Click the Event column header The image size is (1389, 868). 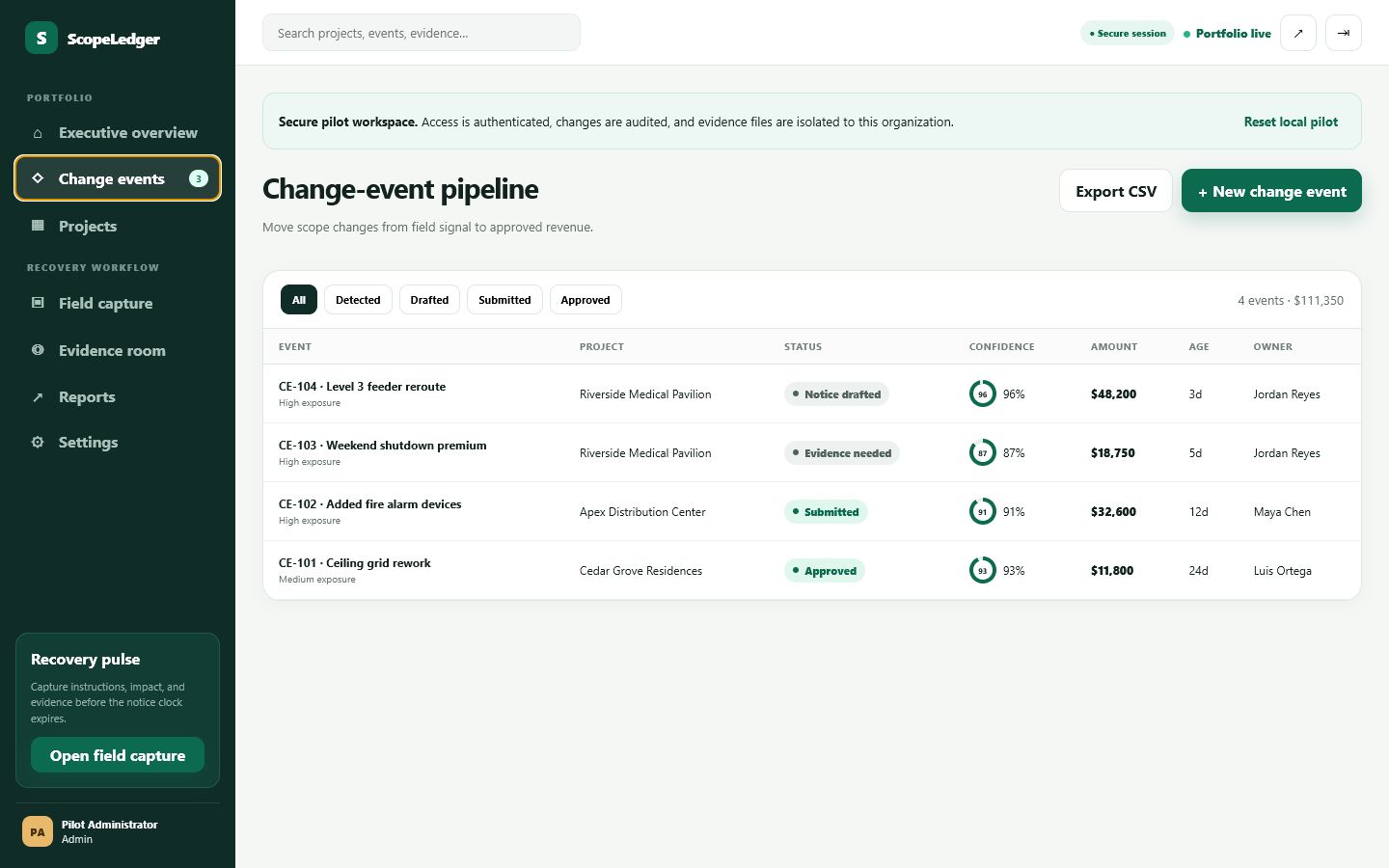[x=295, y=346]
